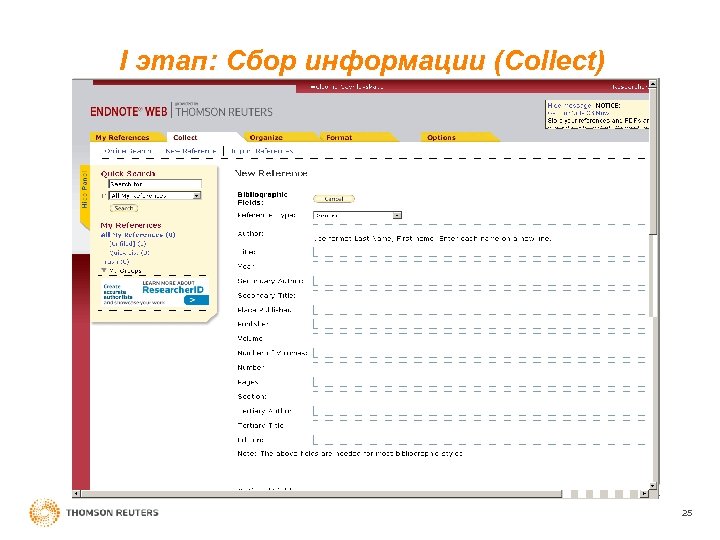This screenshot has width=720, height=540.
Task: Click into the Title input field
Action: coord(479,252)
